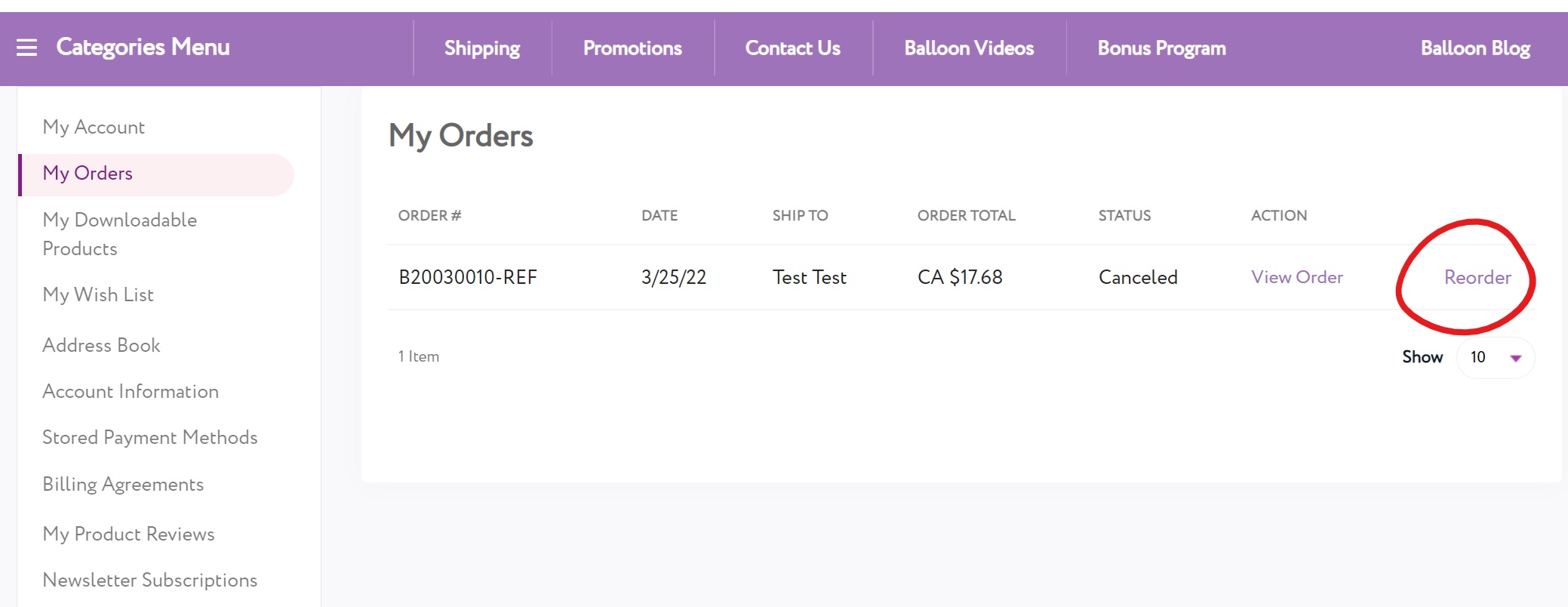View Stored Payment Methods
Screen dimensions: 1568x607
tap(149, 437)
